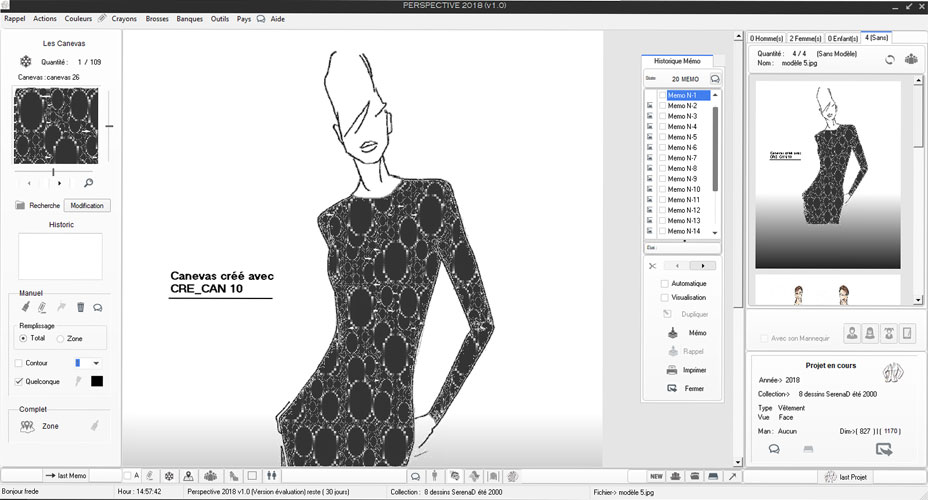The height and width of the screenshot is (500, 928).
Task: Click the trash icon in Manuel section
Action: coord(80,307)
